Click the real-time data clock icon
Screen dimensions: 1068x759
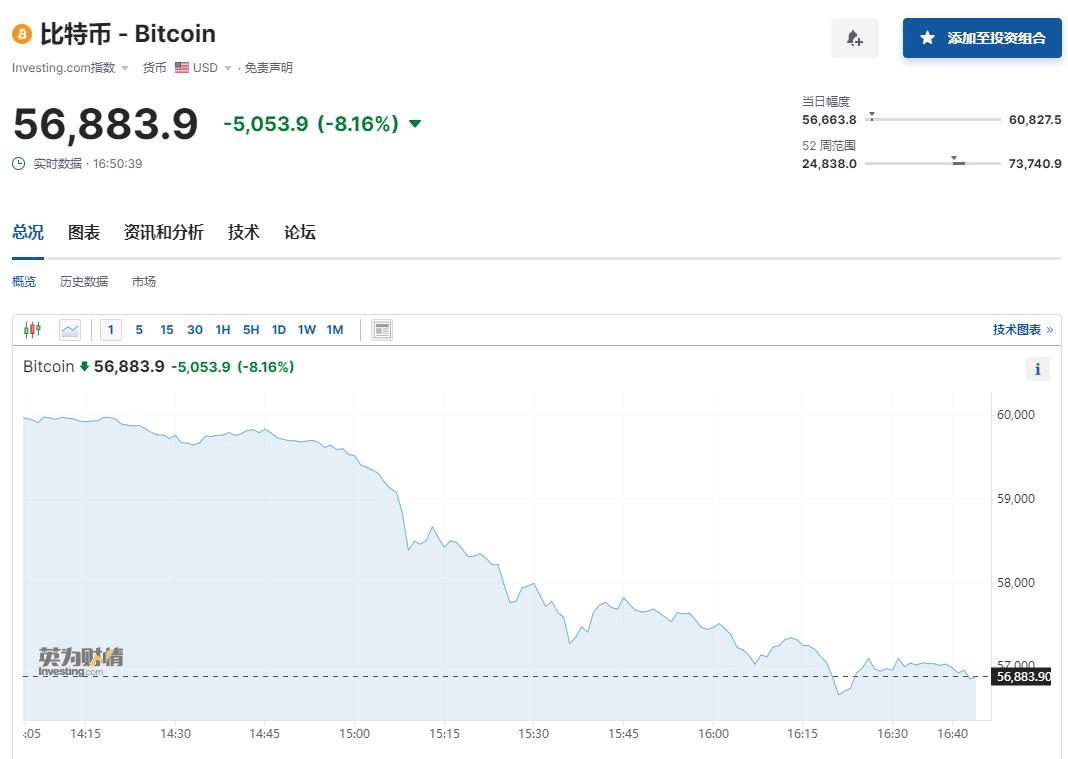coord(19,163)
